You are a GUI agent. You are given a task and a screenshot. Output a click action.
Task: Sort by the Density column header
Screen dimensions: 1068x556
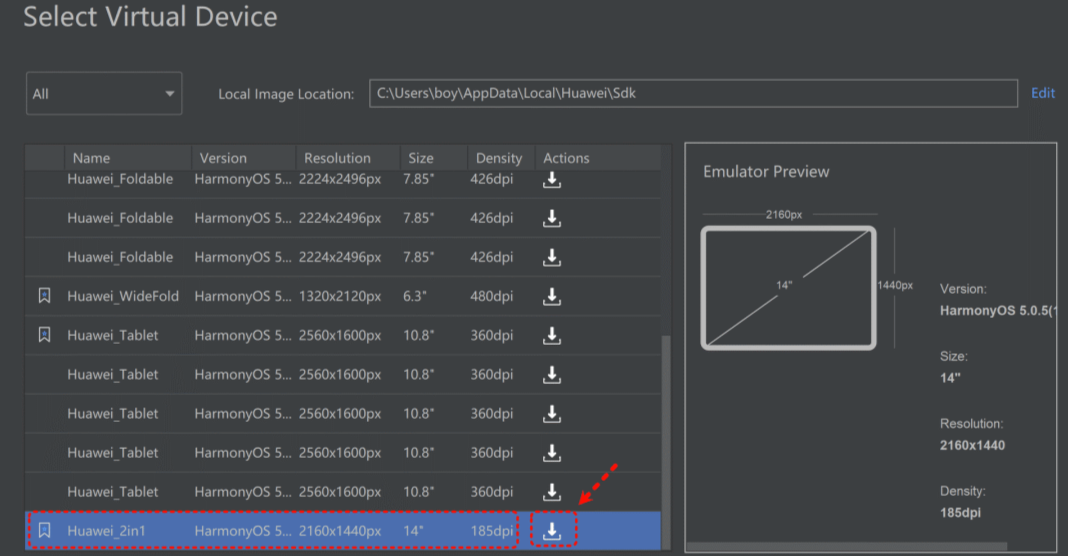(x=499, y=158)
